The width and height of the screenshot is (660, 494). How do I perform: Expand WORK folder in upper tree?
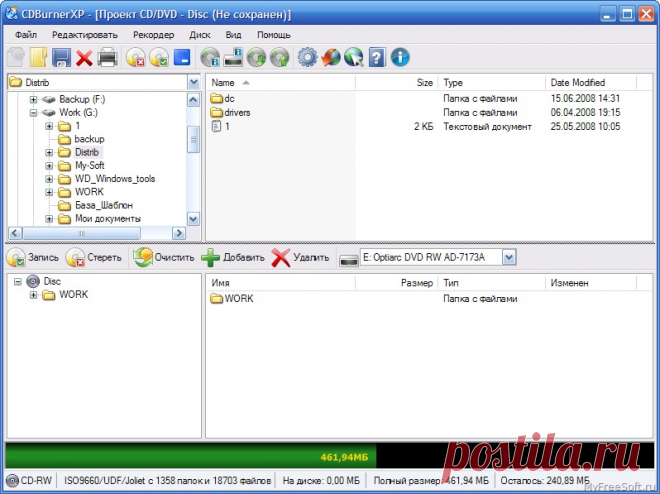coord(49,192)
